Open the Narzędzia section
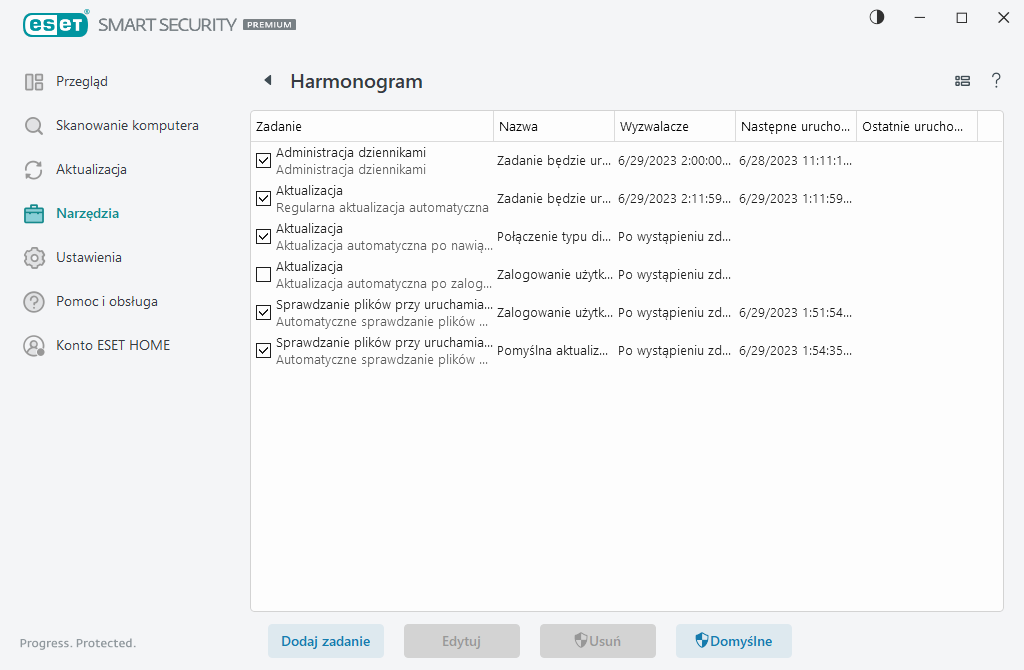This screenshot has width=1024, height=670. pos(87,214)
